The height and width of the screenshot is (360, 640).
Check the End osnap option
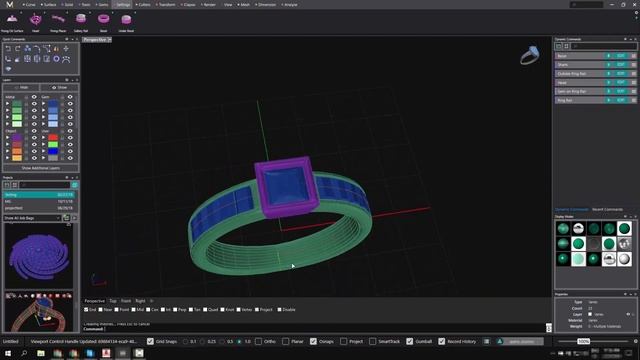click(x=86, y=309)
